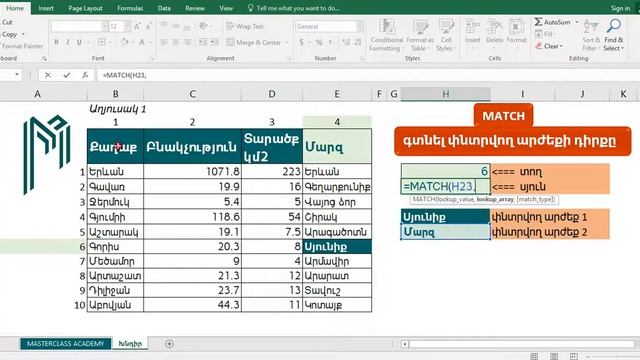Select column H header

[x=445, y=94]
